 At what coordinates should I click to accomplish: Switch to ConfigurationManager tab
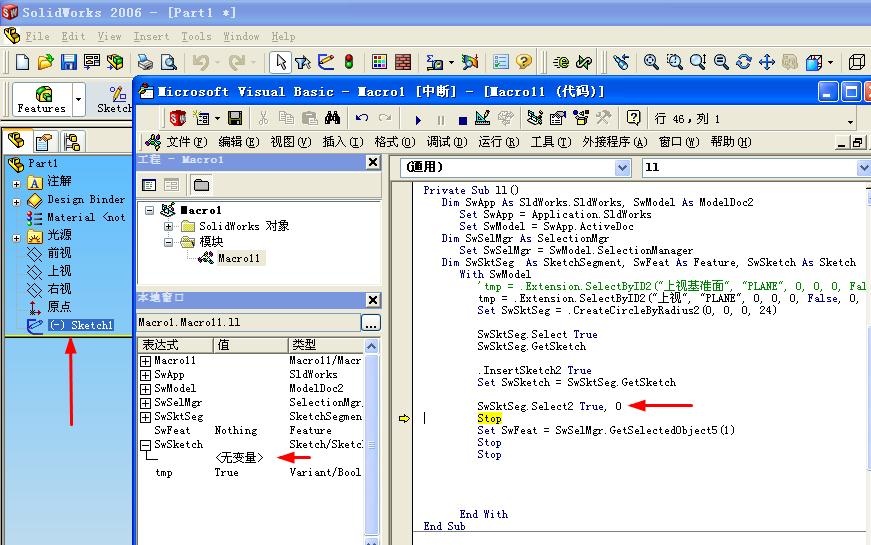click(x=72, y=142)
